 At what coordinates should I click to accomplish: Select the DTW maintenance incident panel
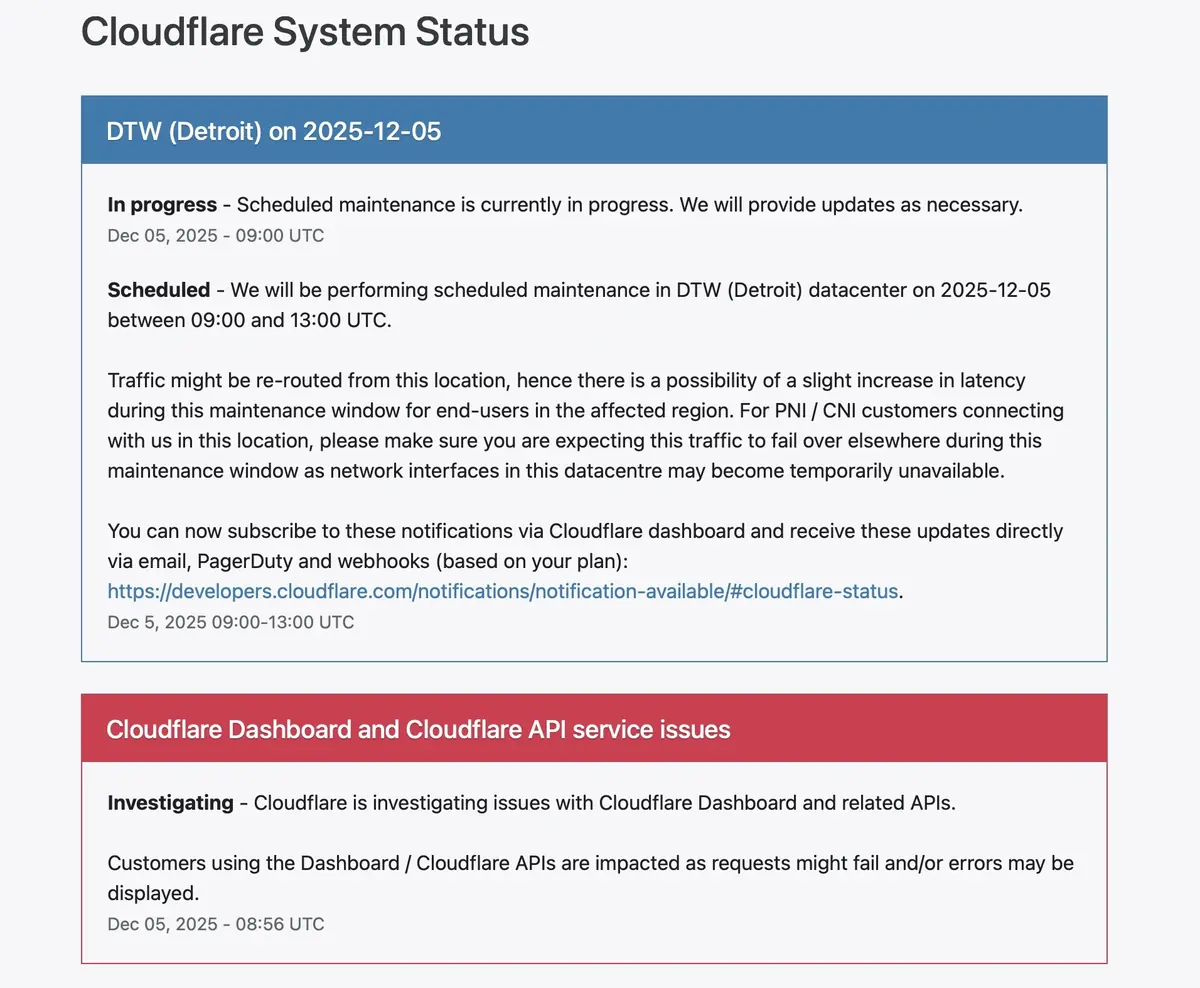594,378
